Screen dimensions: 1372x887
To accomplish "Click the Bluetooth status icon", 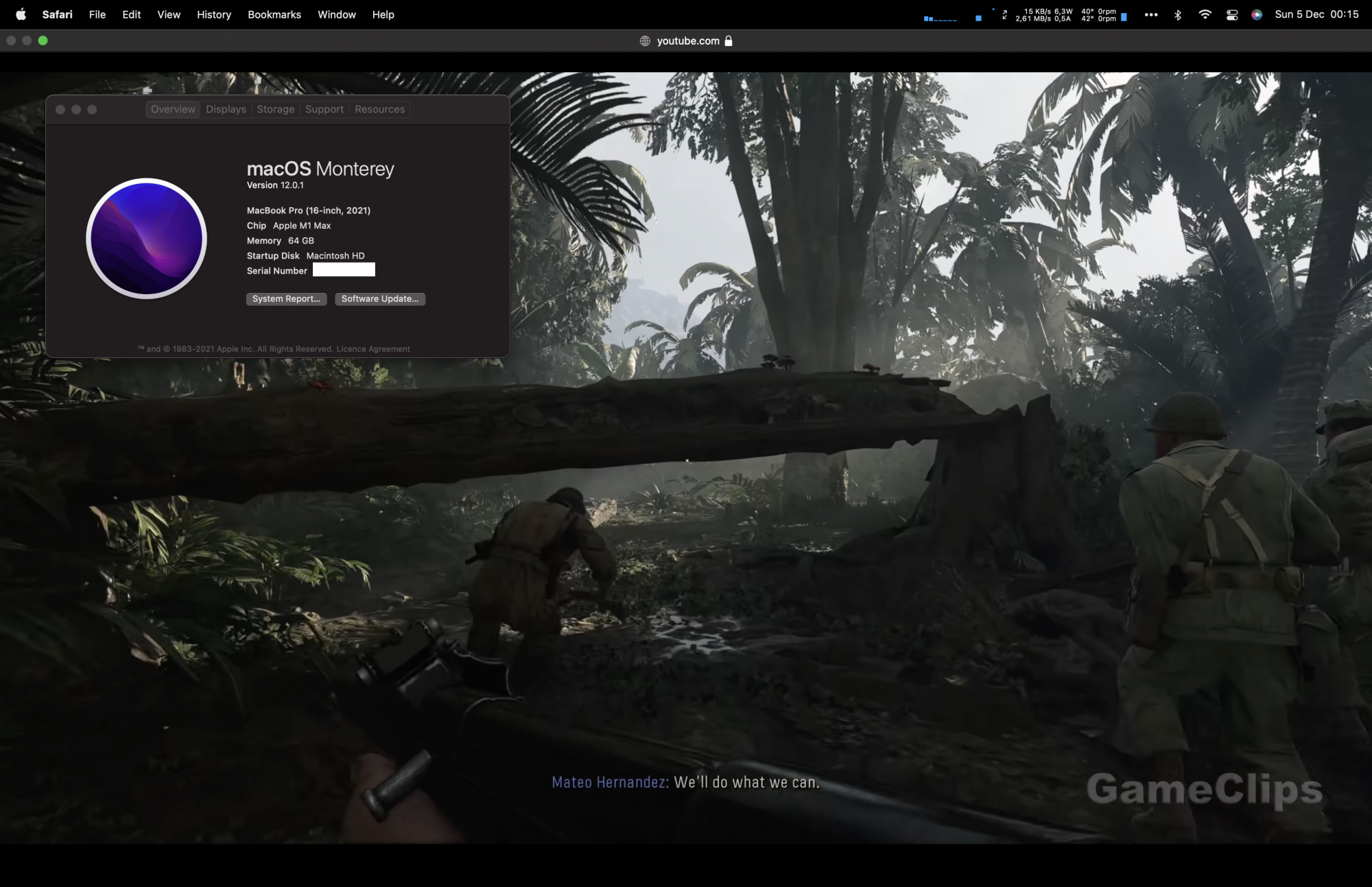I will tap(1178, 14).
